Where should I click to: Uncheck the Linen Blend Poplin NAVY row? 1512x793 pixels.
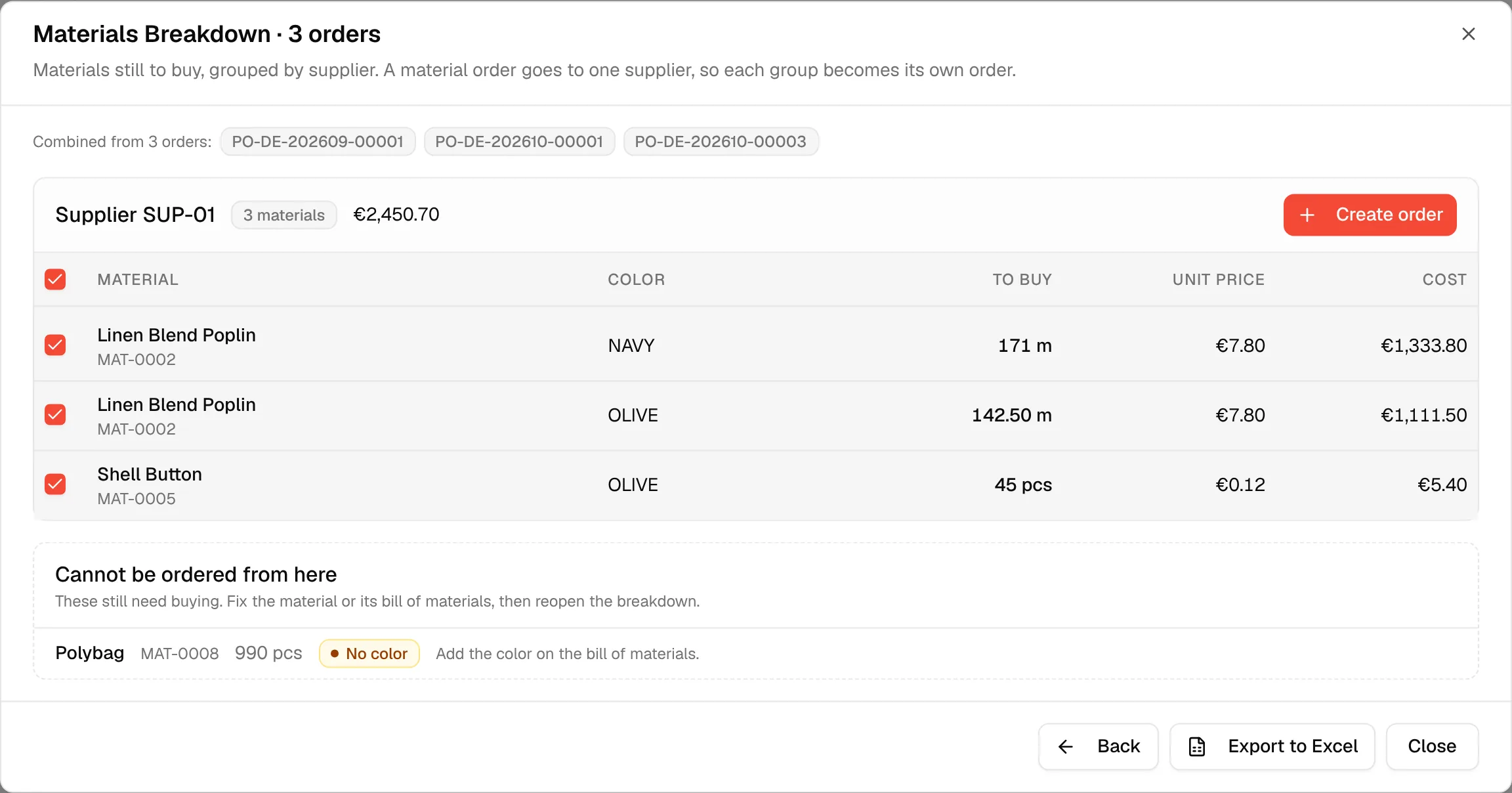(x=55, y=345)
